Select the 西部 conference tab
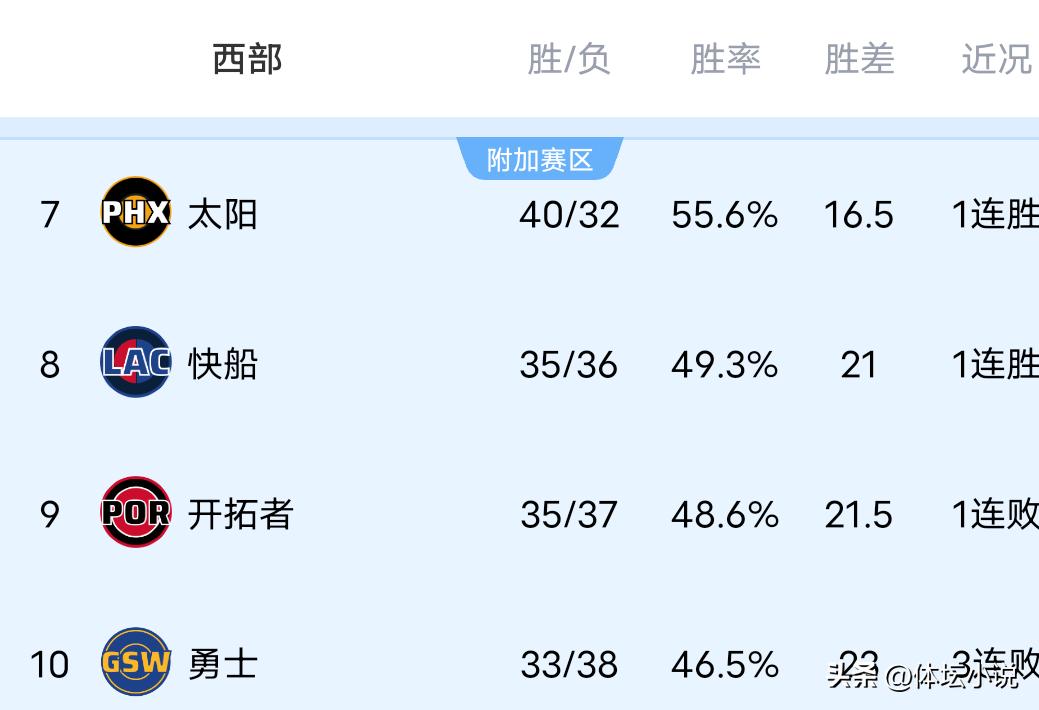 pyautogui.click(x=247, y=60)
